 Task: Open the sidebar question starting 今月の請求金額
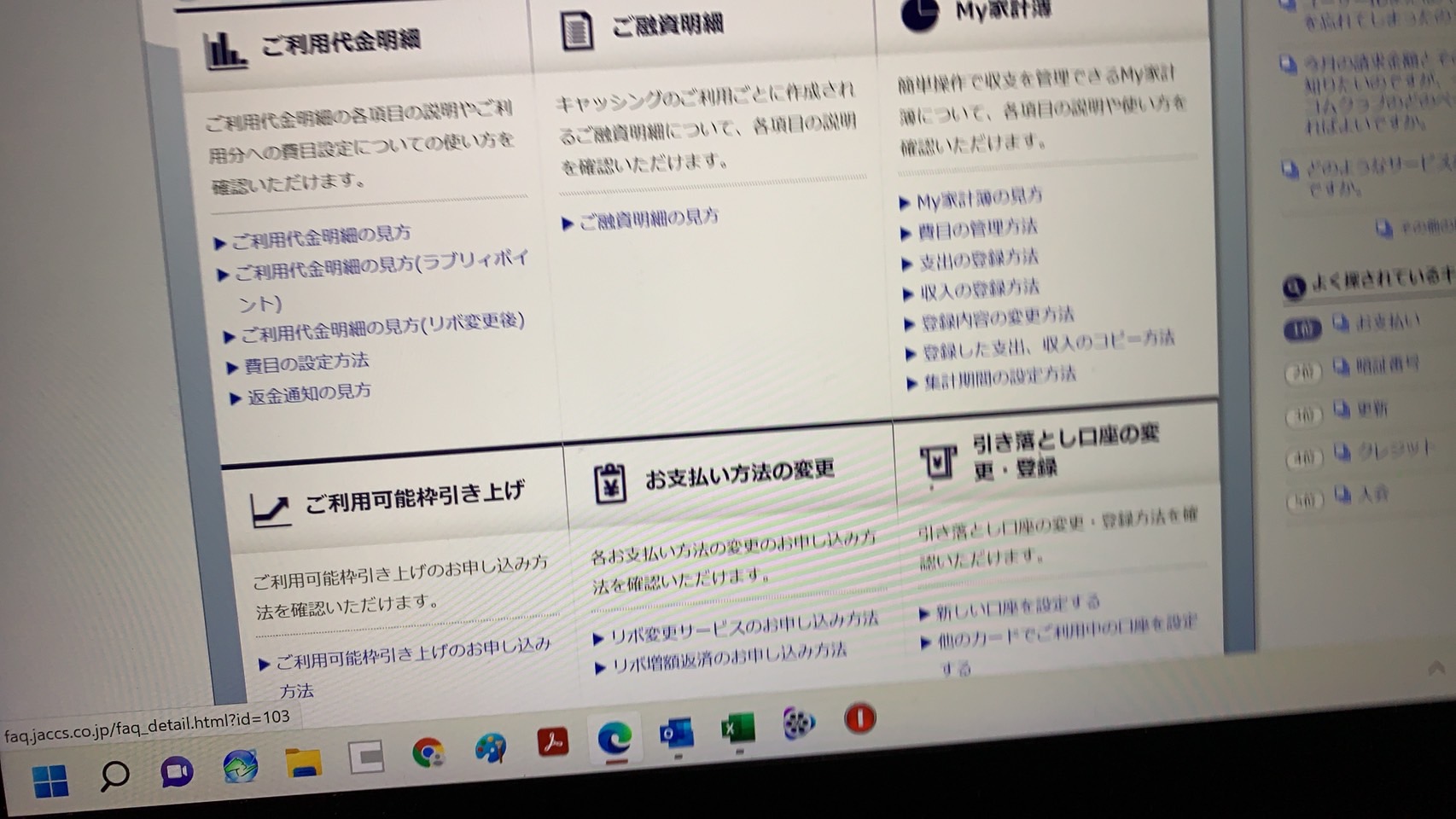pyautogui.click(x=1377, y=92)
